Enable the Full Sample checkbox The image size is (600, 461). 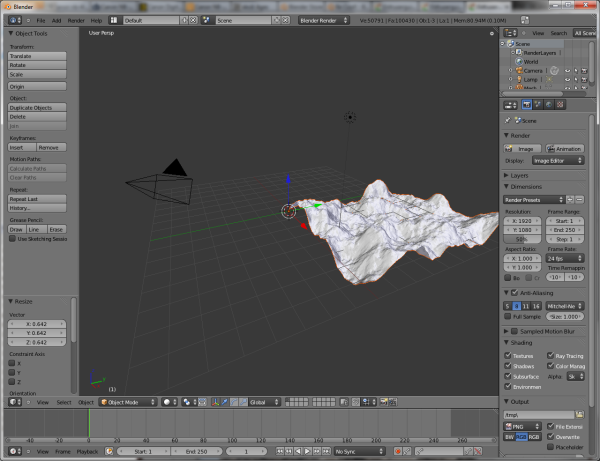pyautogui.click(x=508, y=315)
